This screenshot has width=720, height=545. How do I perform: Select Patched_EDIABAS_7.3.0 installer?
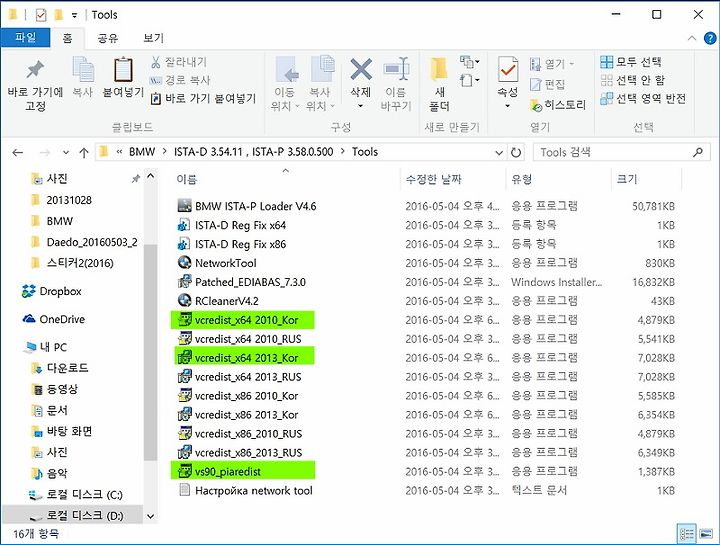(x=242, y=282)
